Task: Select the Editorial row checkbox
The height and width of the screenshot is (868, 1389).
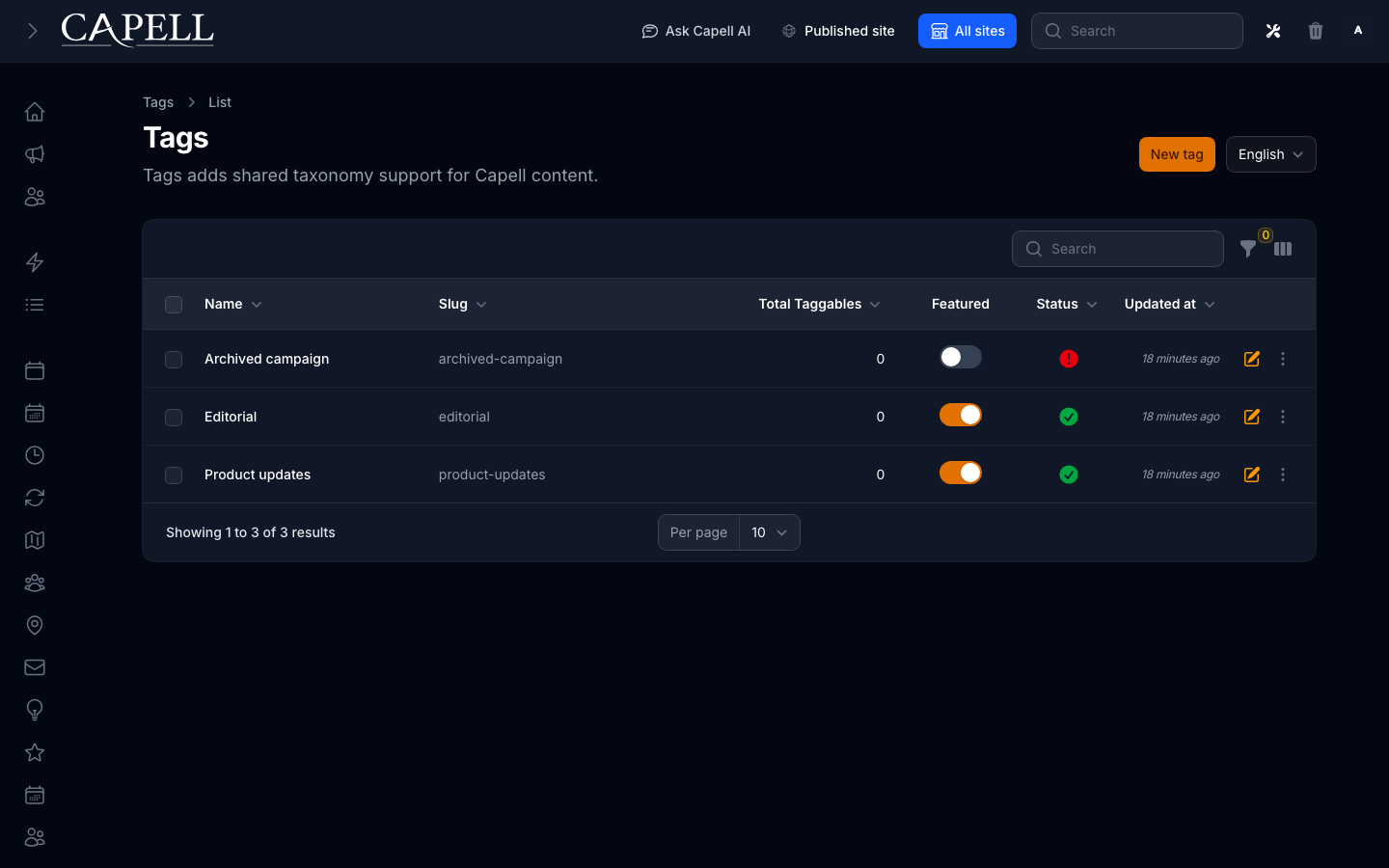Action: pyautogui.click(x=174, y=418)
